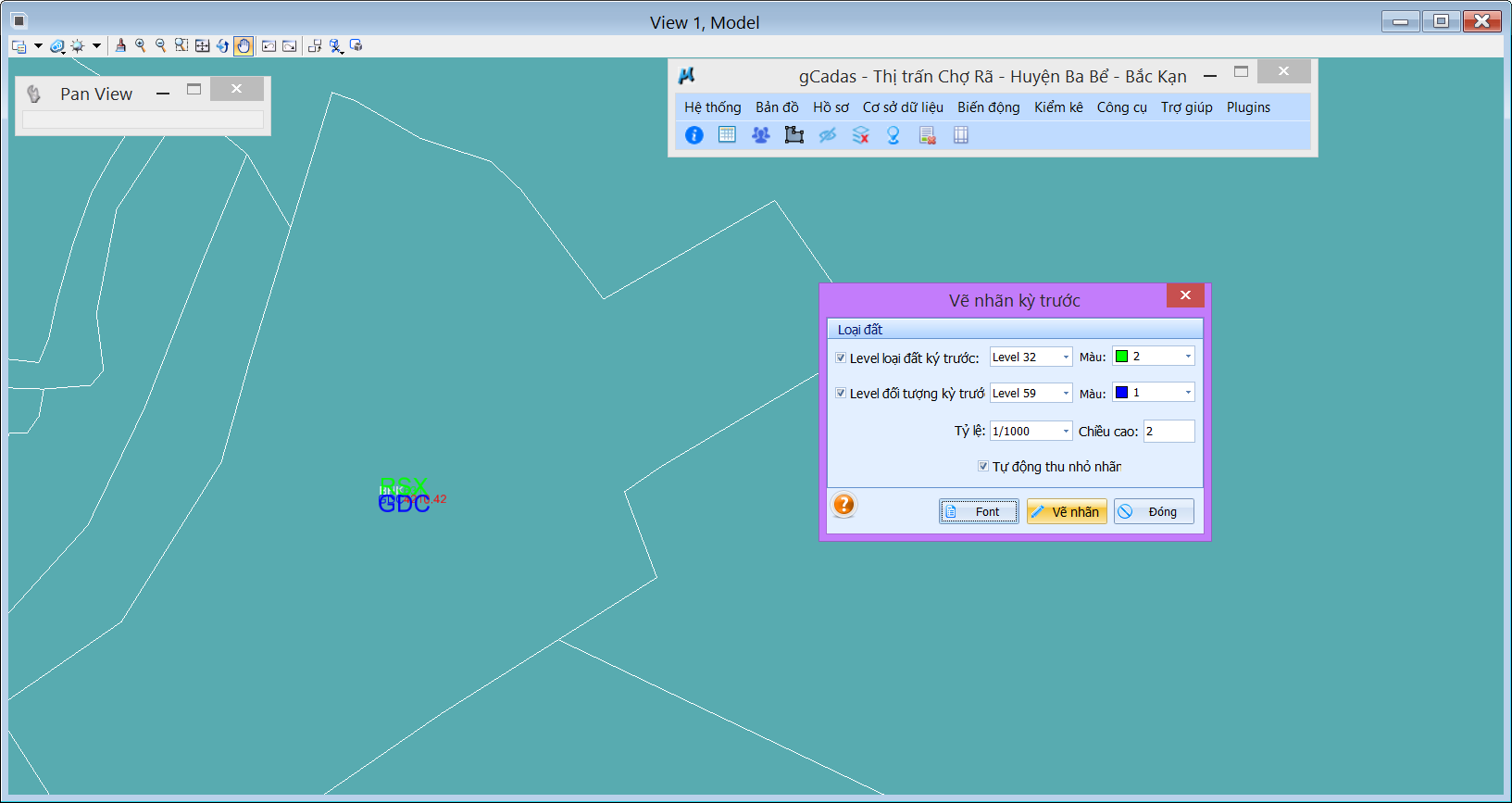This screenshot has width=1512, height=803.
Task: Open the Kiểm kê menu
Action: (x=1058, y=107)
